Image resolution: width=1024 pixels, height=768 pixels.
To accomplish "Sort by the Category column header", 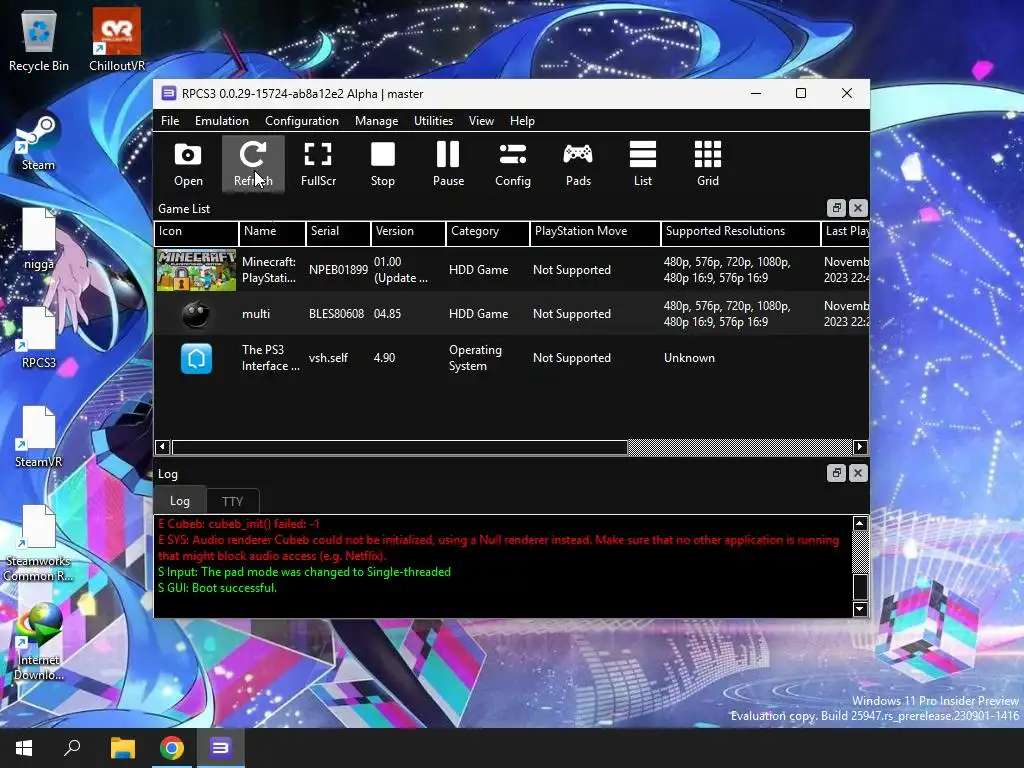I will click(x=487, y=232).
